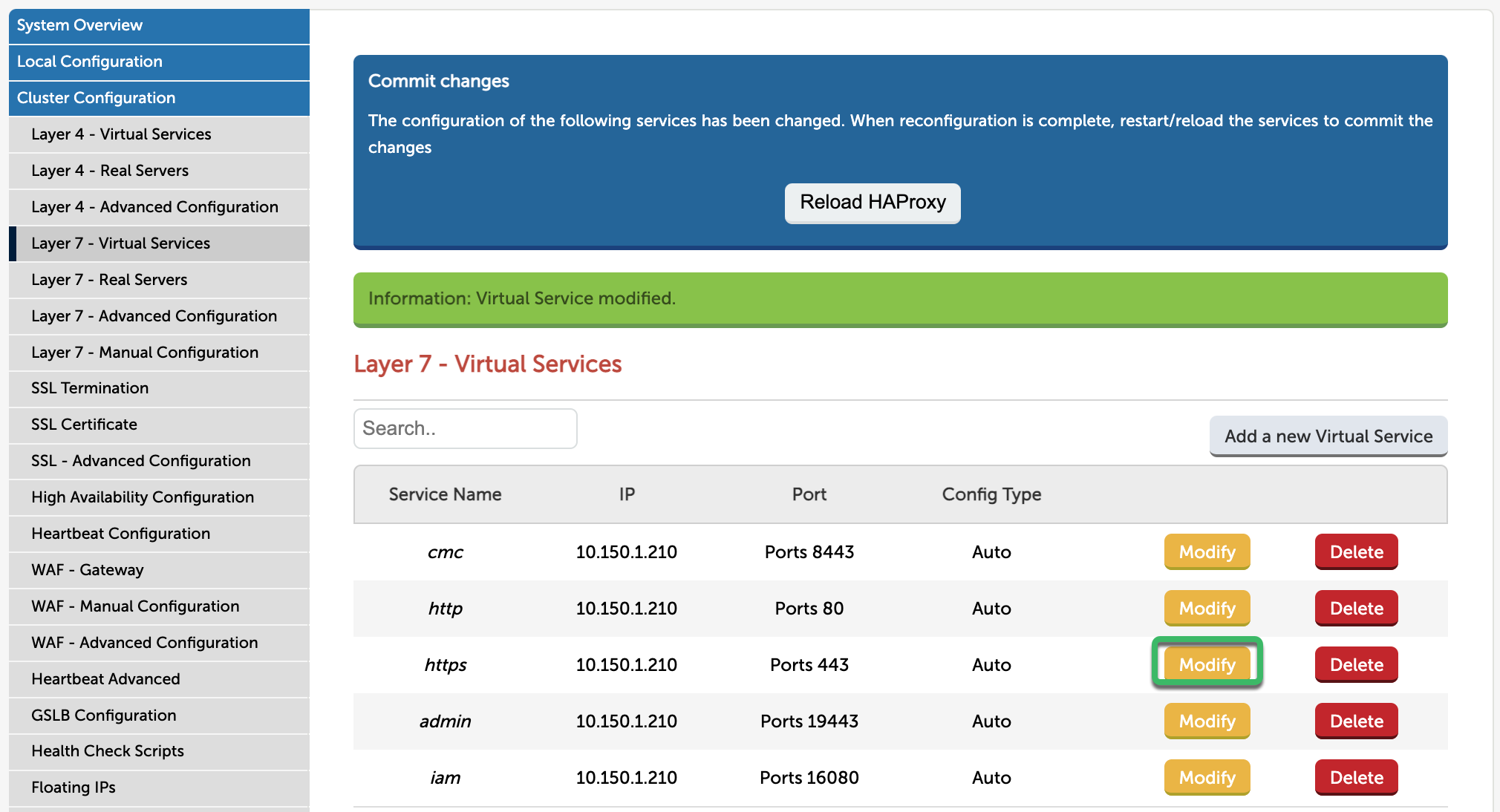This screenshot has width=1500, height=812.
Task: Modify the iam virtual service
Action: (1207, 778)
